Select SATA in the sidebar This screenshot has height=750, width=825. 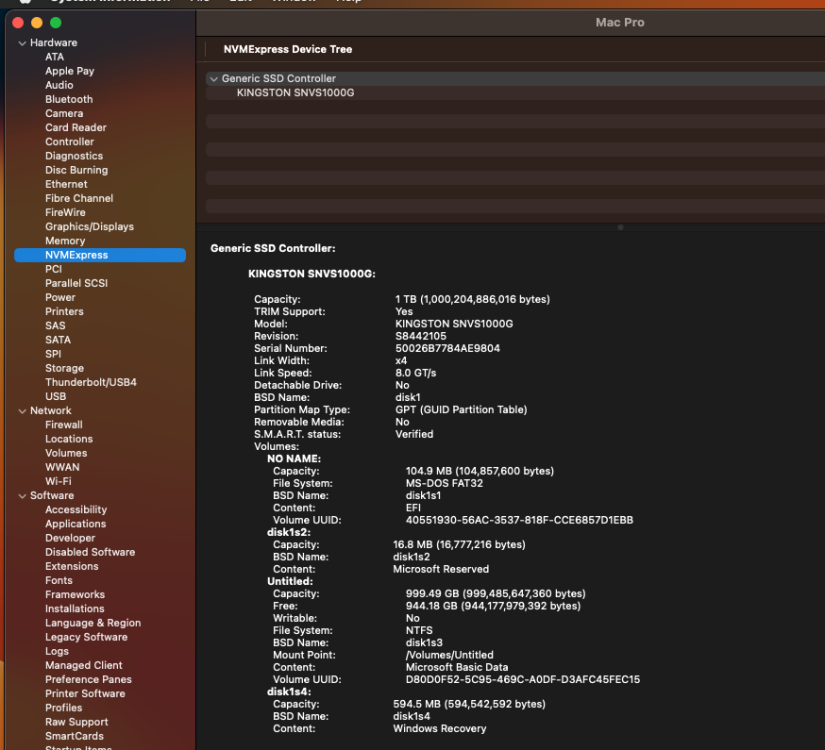click(58, 341)
